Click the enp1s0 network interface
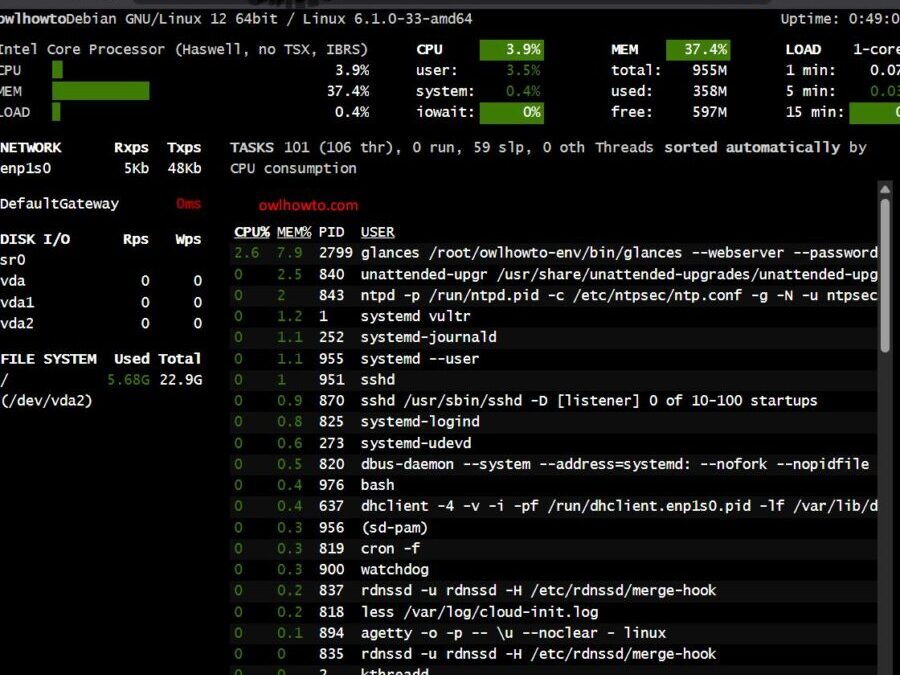The width and height of the screenshot is (900, 675). [26, 168]
